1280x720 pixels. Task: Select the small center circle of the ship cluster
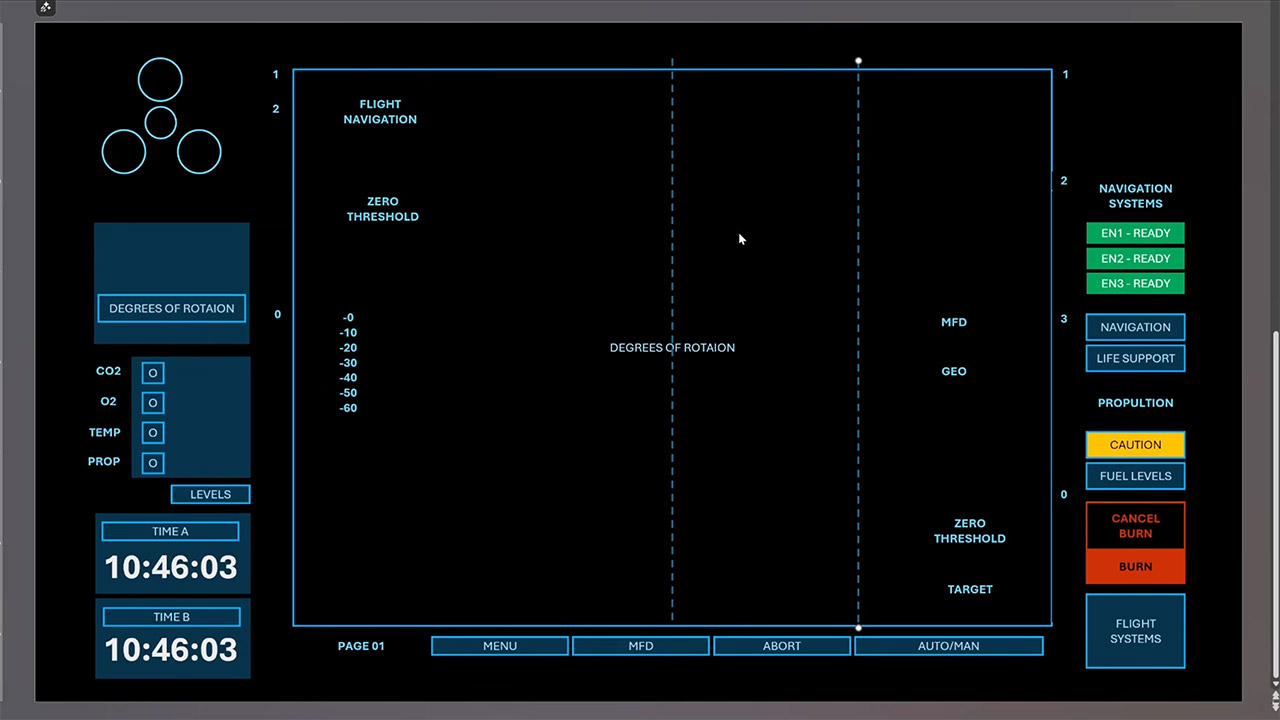coord(160,123)
